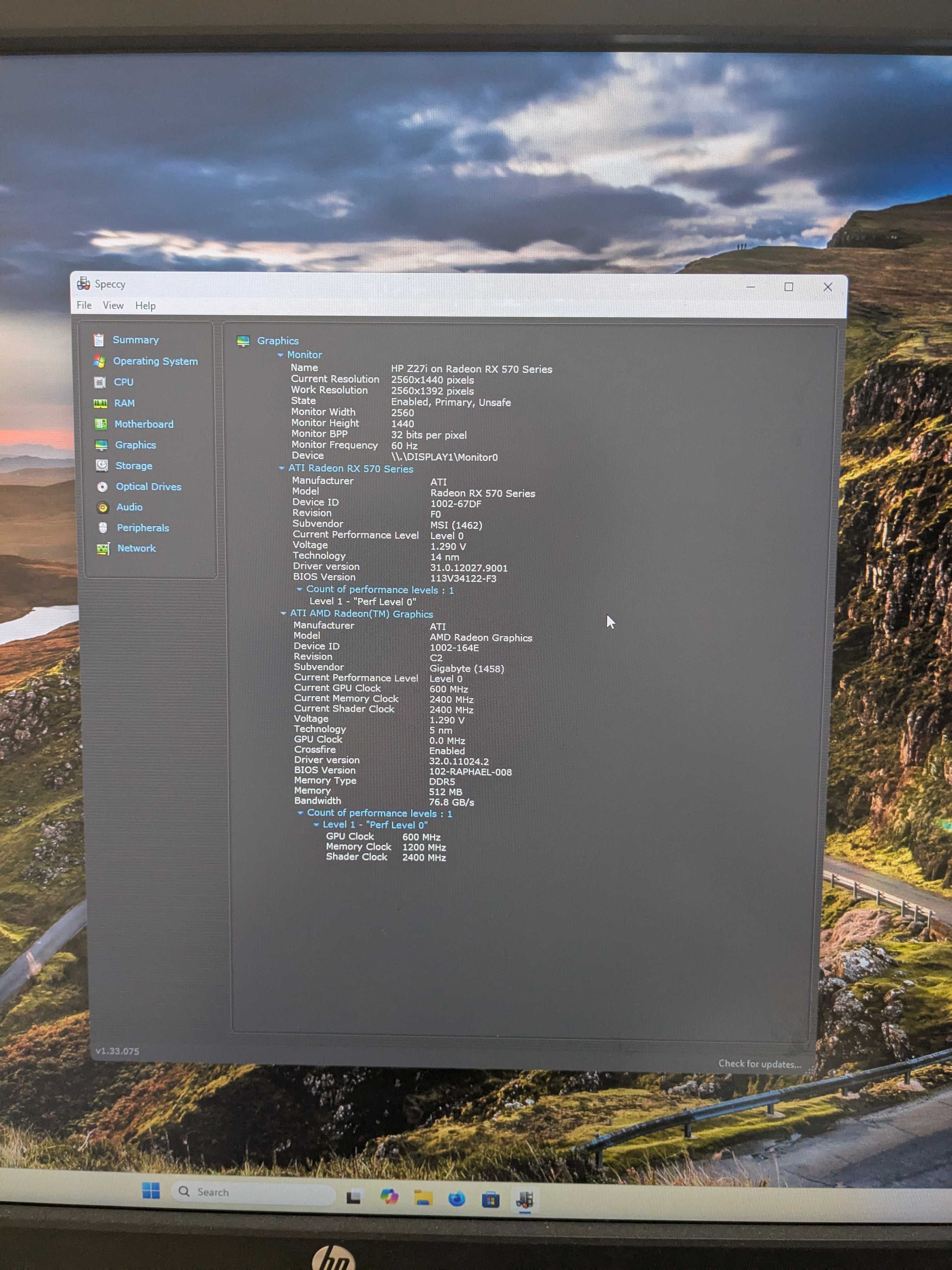Show the Storage section
Image resolution: width=952 pixels, height=1270 pixels.
point(134,466)
